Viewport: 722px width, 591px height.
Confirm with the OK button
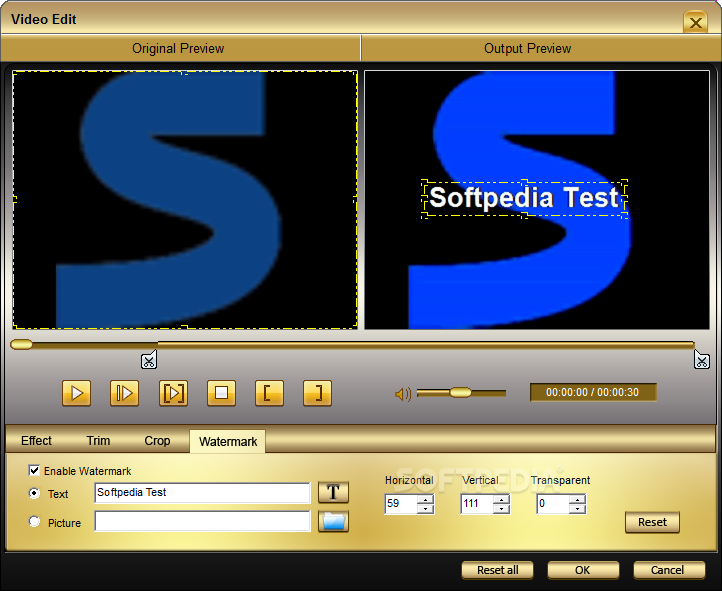click(582, 570)
